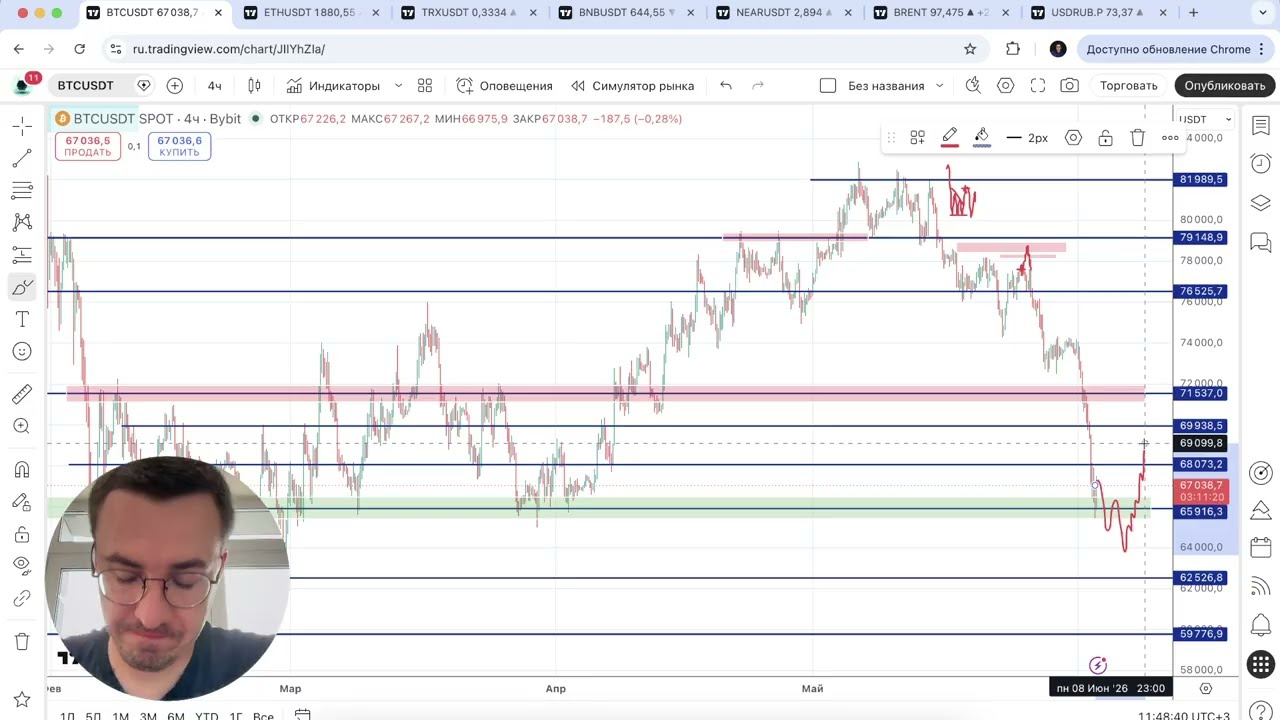Open the chats speech bubble panel

click(x=1261, y=242)
